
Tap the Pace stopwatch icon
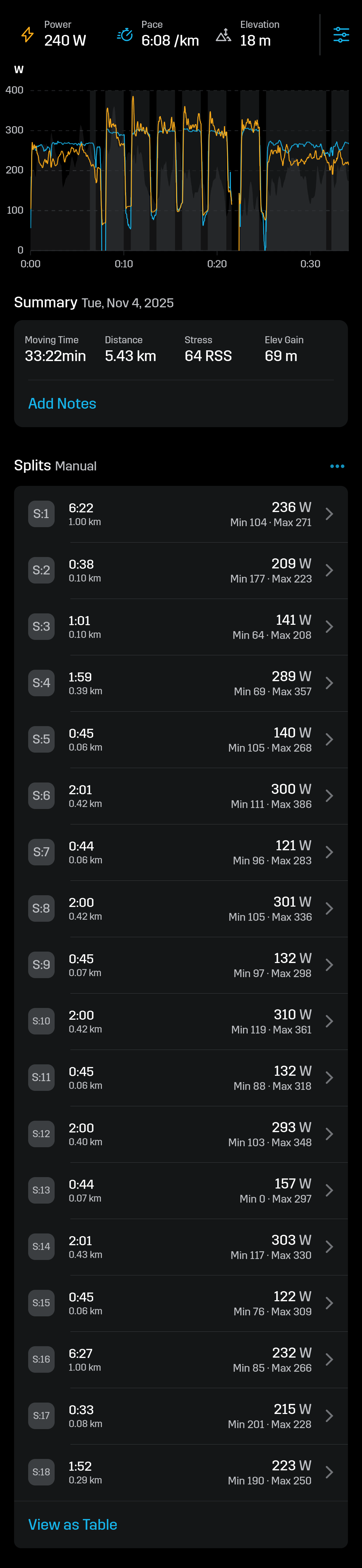pyautogui.click(x=125, y=35)
